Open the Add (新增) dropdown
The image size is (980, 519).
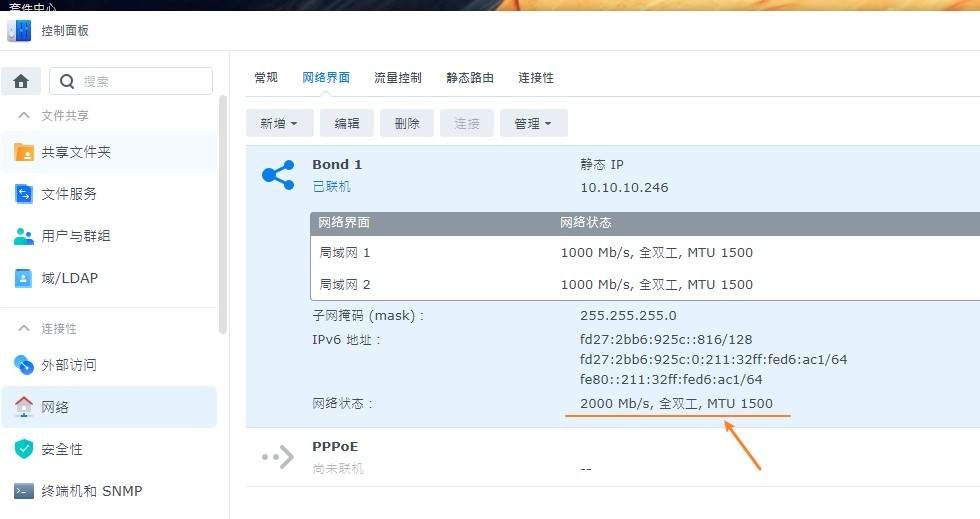[x=279, y=123]
